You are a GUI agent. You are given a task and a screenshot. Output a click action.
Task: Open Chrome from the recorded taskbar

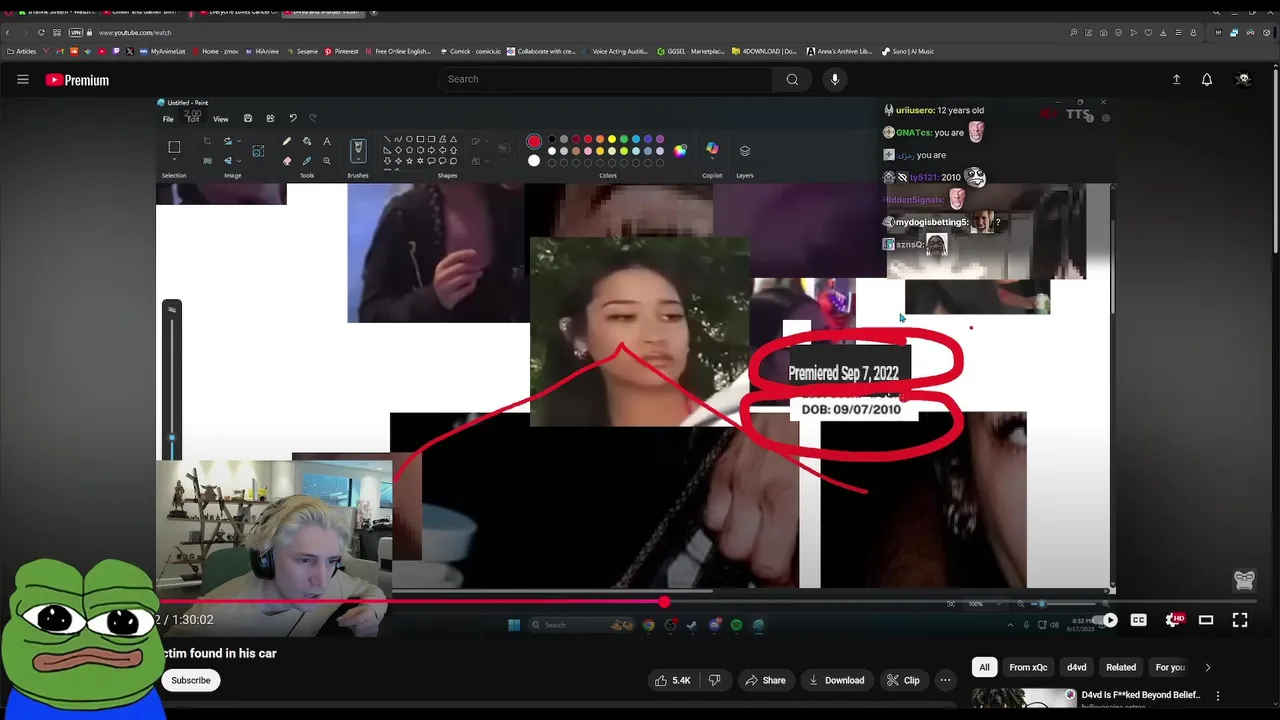tap(648, 625)
